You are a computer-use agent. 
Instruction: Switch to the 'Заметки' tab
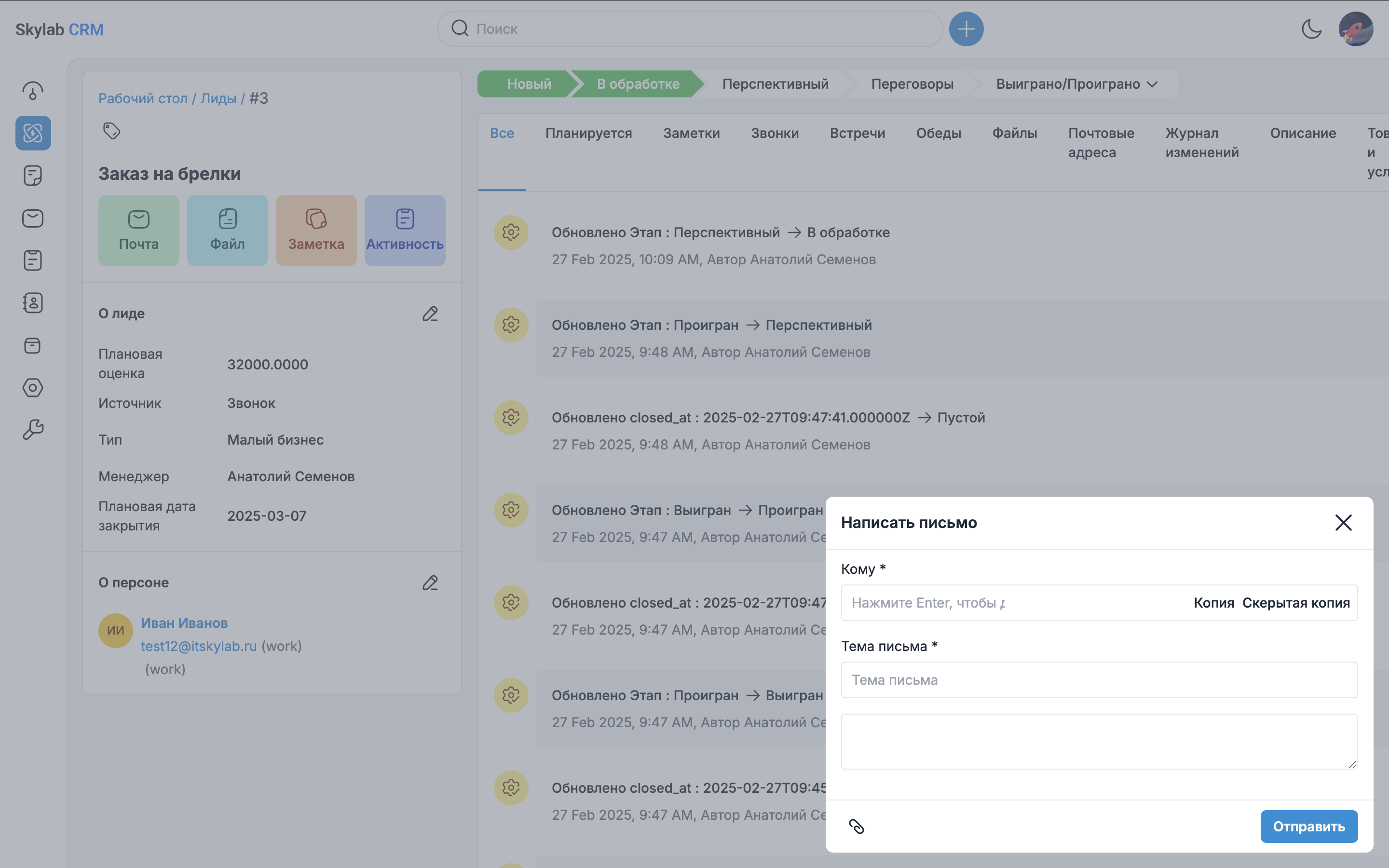(x=691, y=133)
